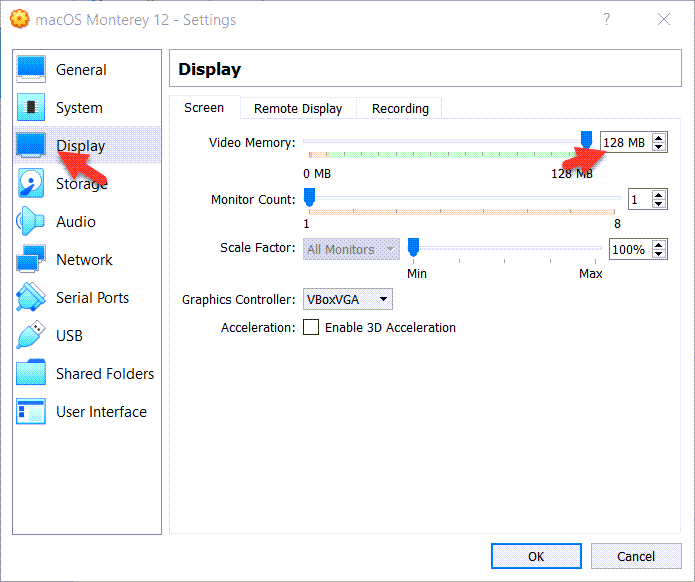Click the Scale Factor percentage field
695x582 pixels.
(628, 250)
